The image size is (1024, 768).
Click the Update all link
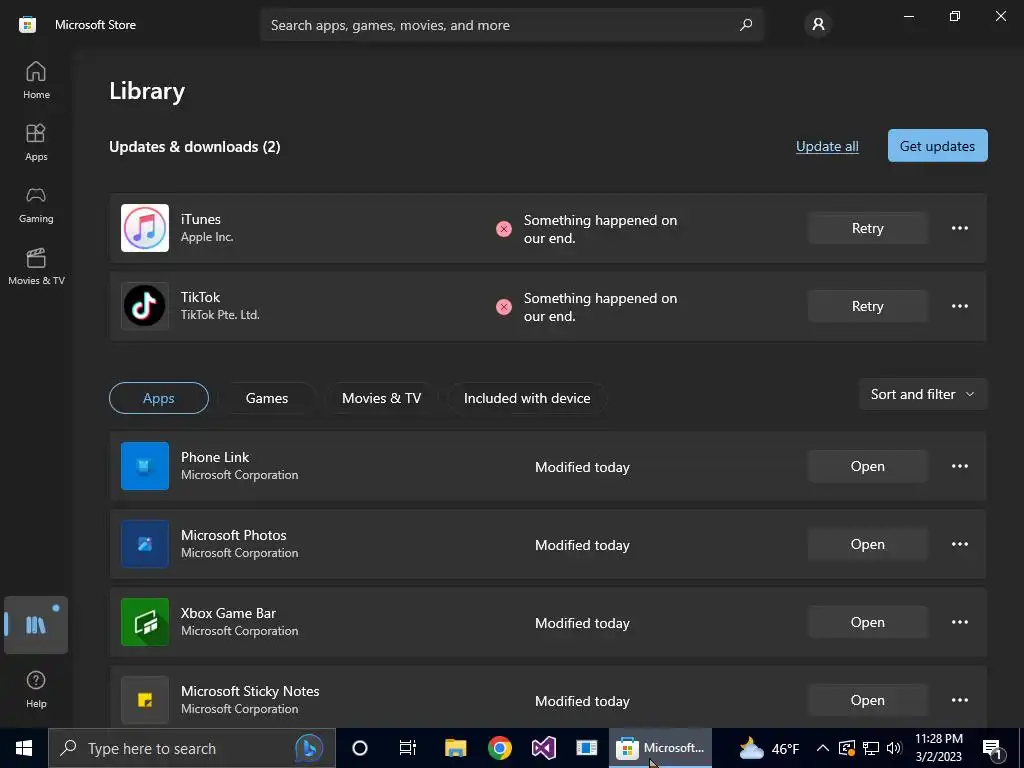827,146
